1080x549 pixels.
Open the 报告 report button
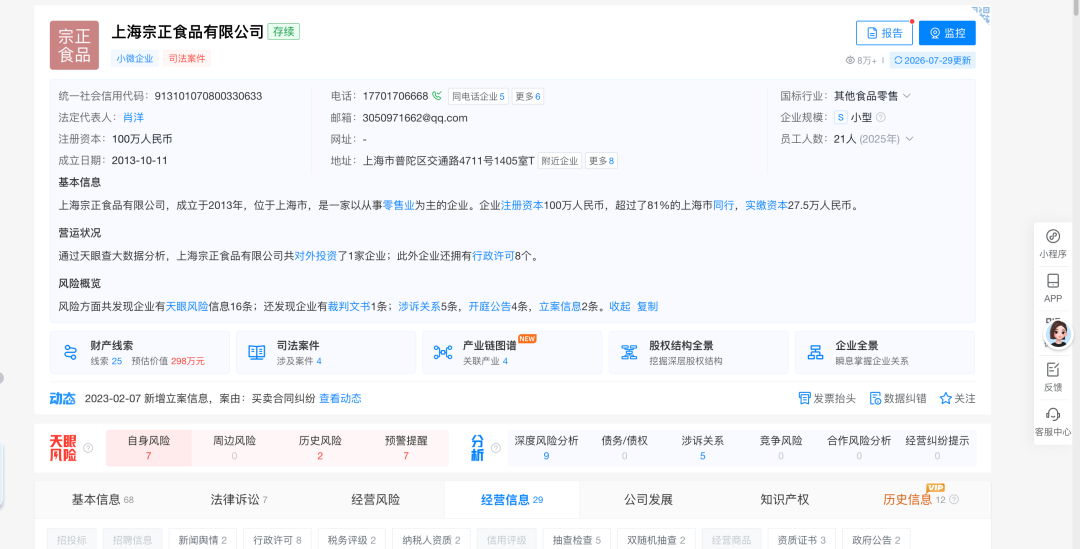[884, 33]
